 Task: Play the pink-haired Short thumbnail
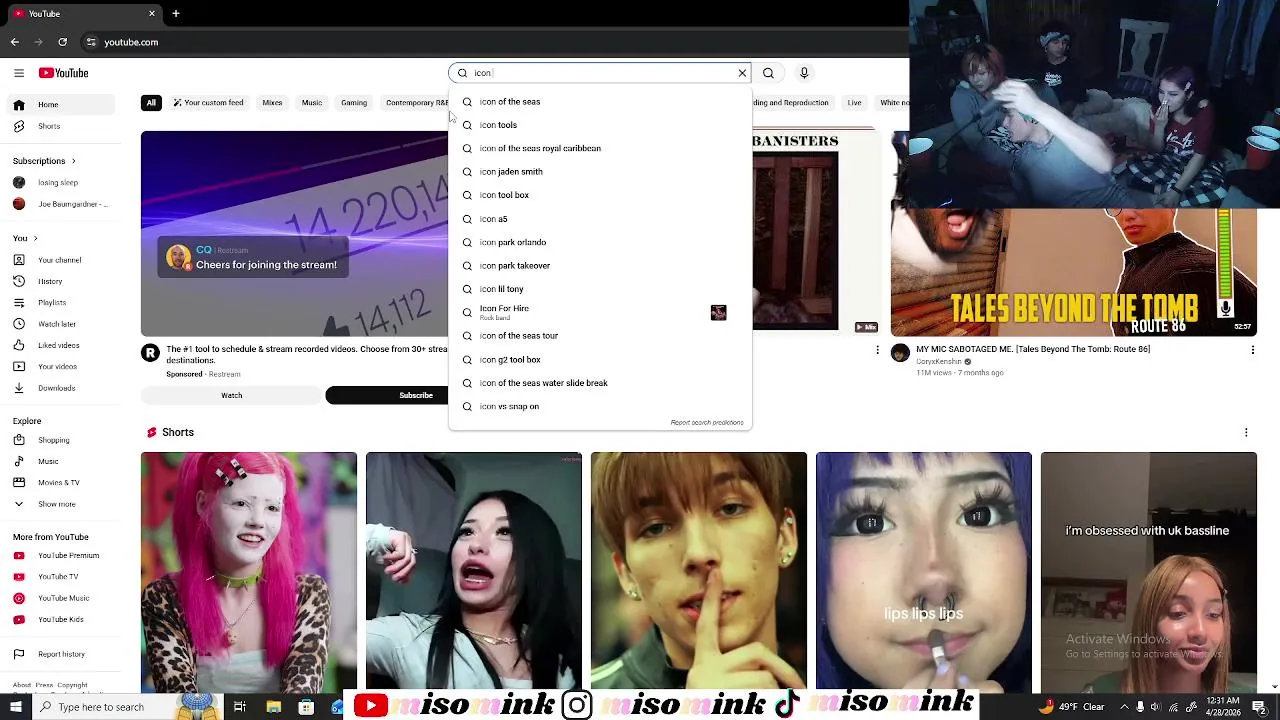pyautogui.click(x=248, y=571)
